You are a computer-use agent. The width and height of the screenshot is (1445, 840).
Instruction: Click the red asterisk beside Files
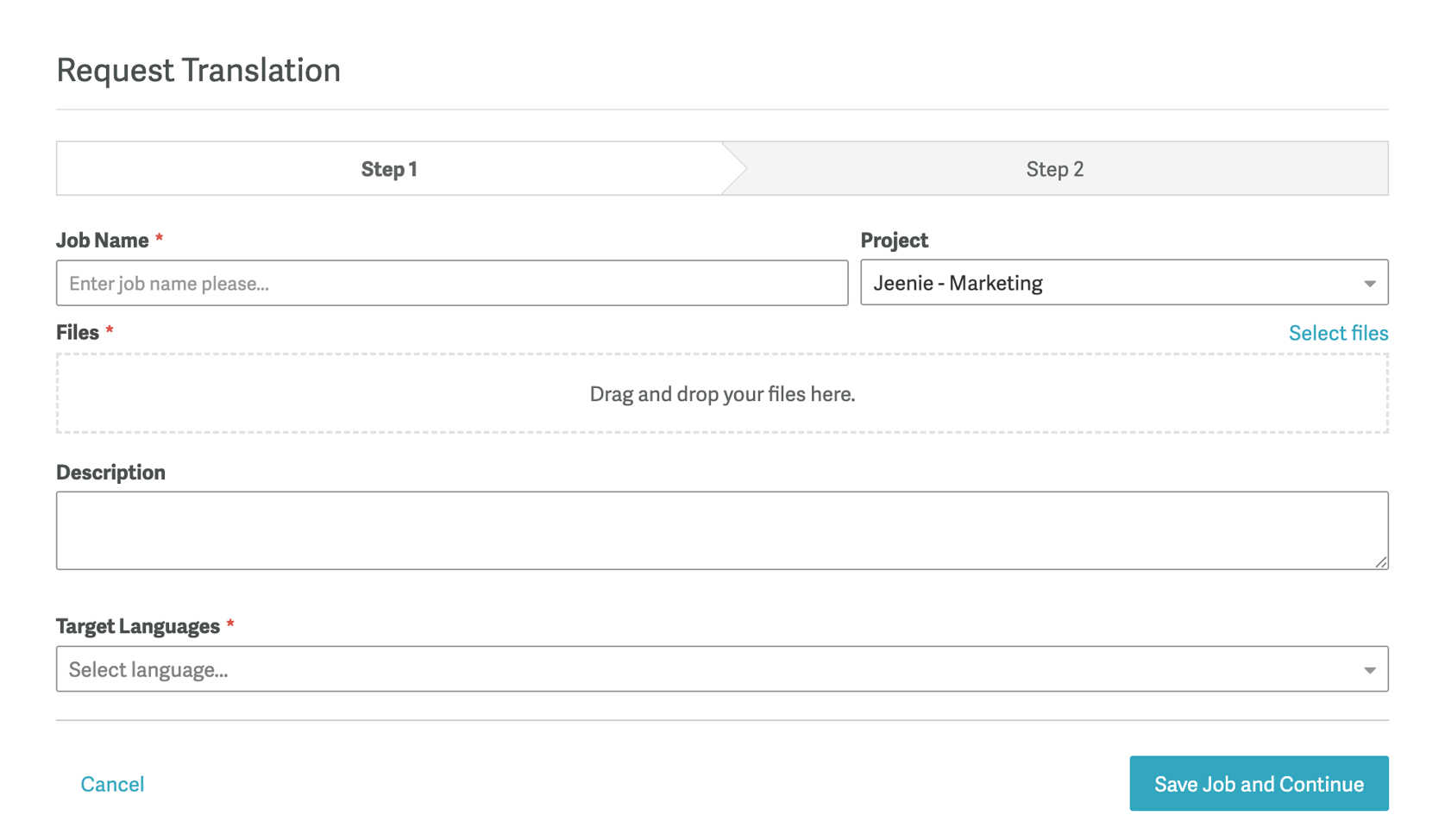(x=110, y=329)
